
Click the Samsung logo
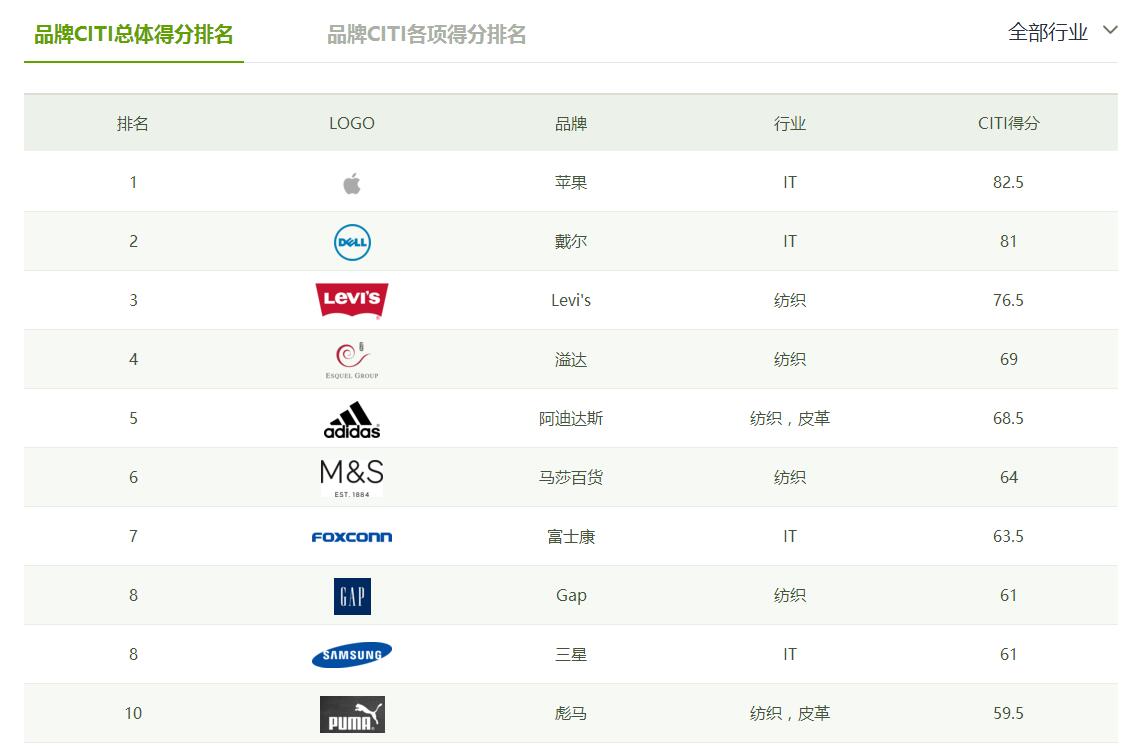pyautogui.click(x=351, y=655)
